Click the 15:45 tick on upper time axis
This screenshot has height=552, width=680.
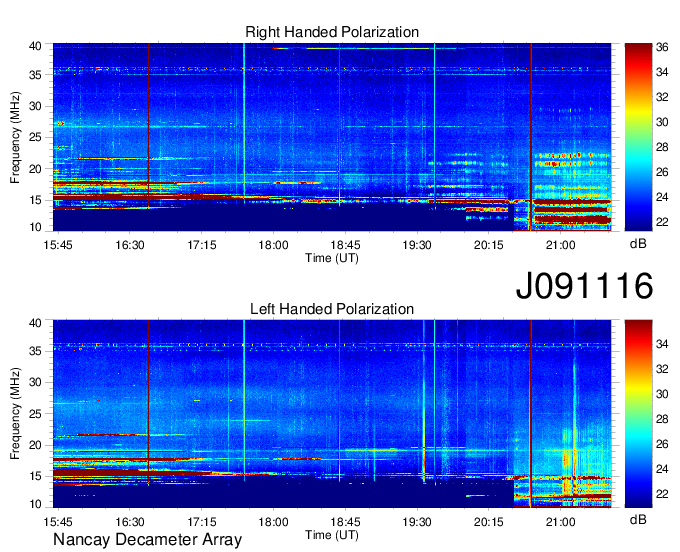[x=58, y=245]
